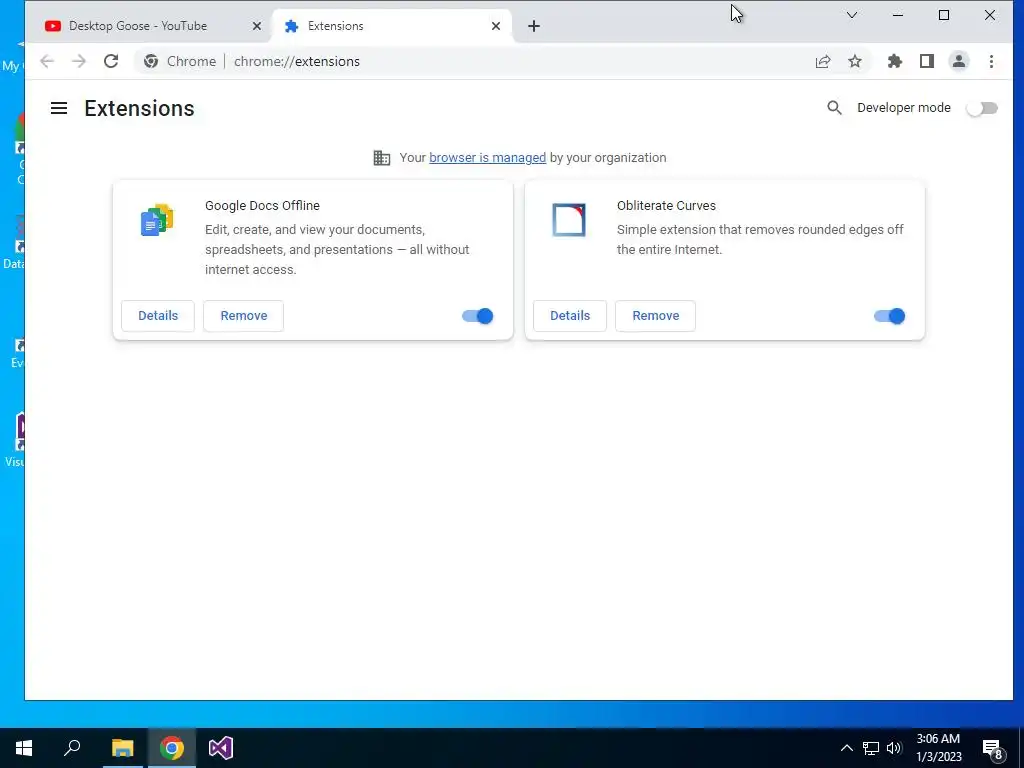Disable the Google Docs Offline extension toggle

coord(477,316)
